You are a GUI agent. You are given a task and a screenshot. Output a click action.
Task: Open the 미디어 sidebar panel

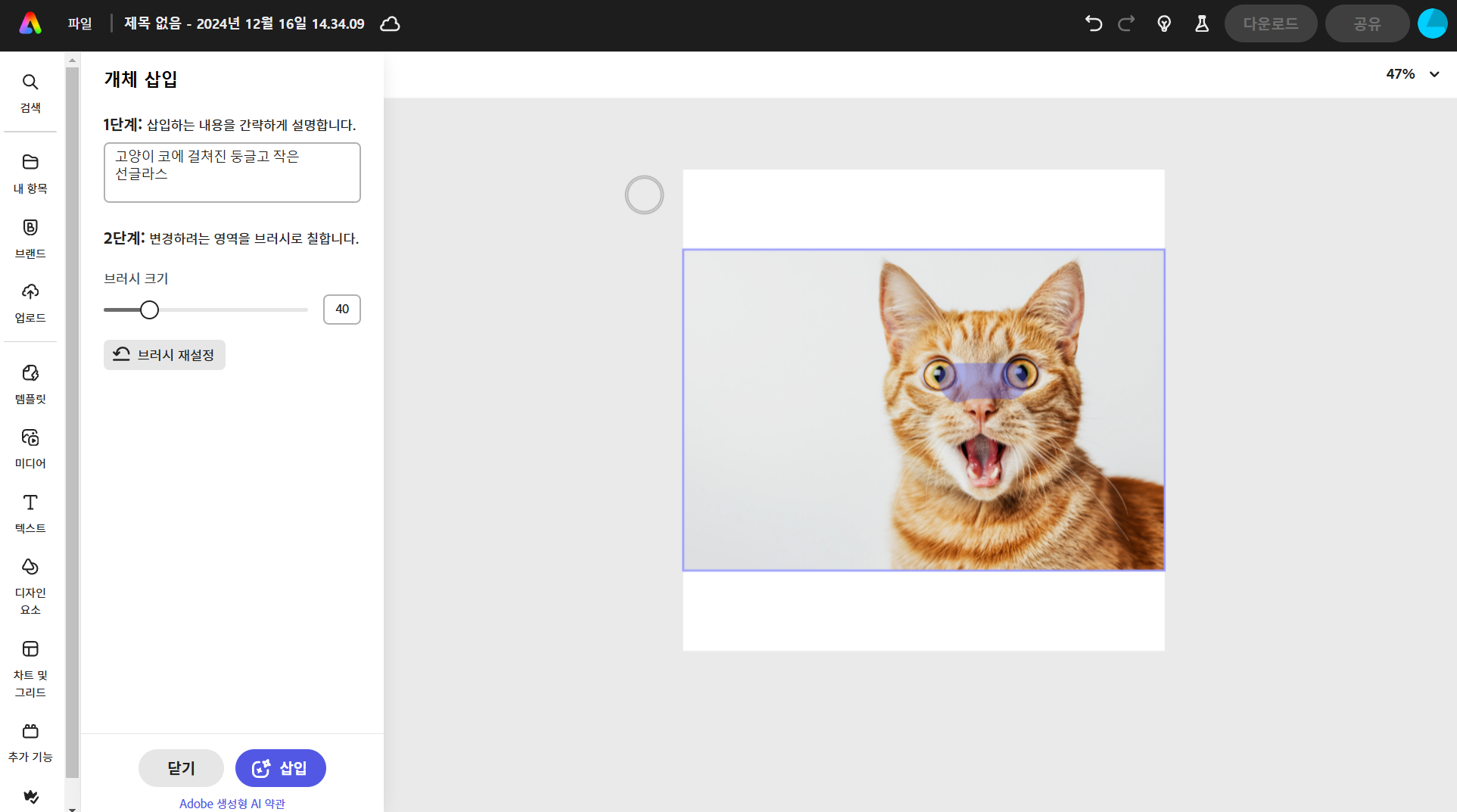tap(30, 449)
